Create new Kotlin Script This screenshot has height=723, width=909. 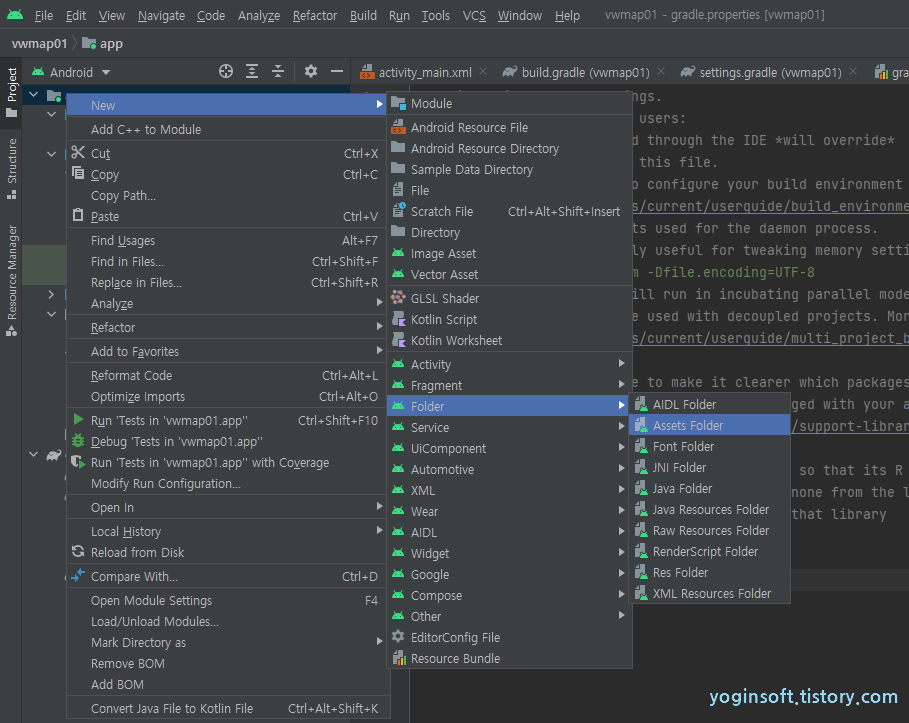coord(509,319)
